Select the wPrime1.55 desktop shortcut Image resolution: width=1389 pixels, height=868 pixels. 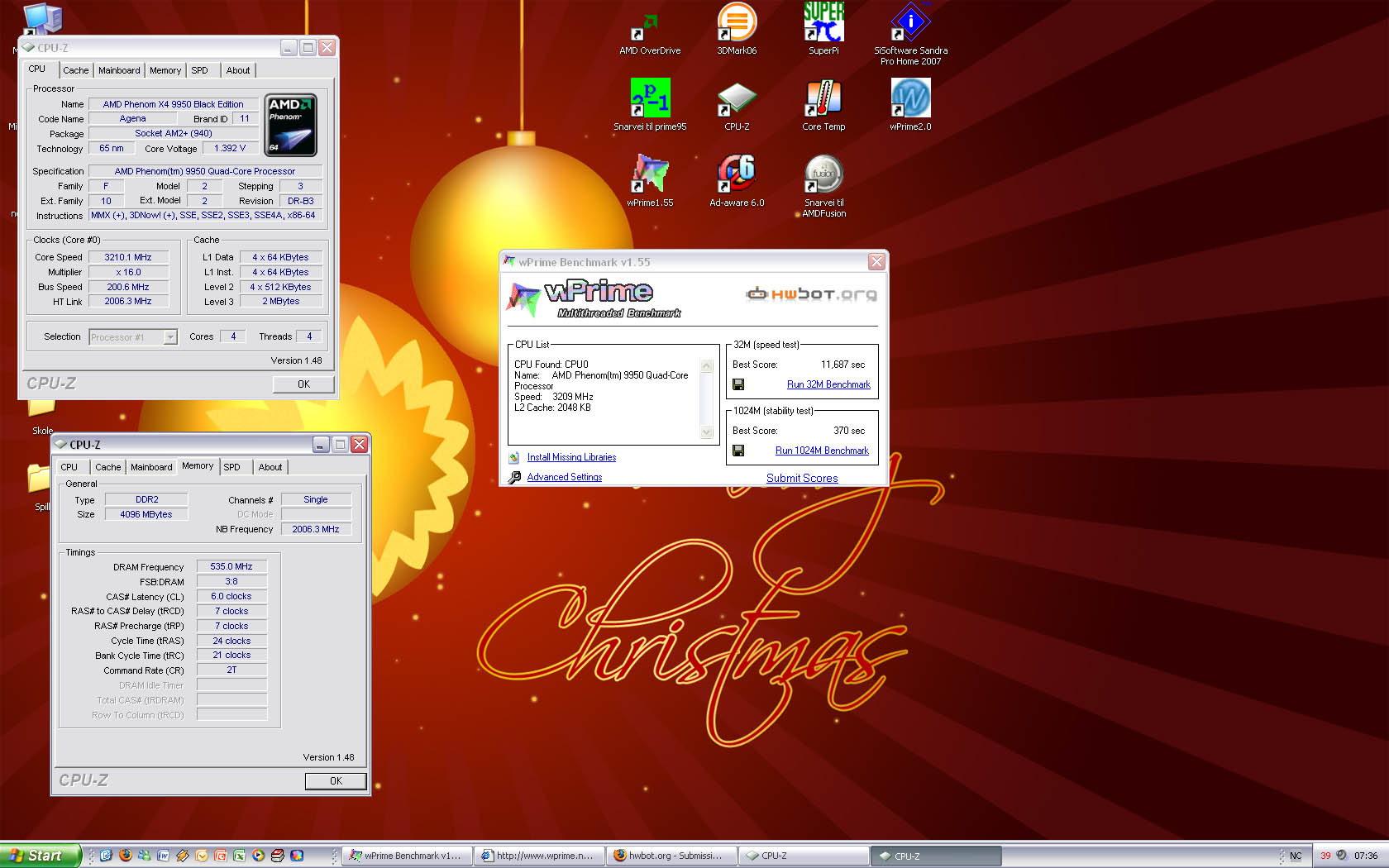pos(650,181)
